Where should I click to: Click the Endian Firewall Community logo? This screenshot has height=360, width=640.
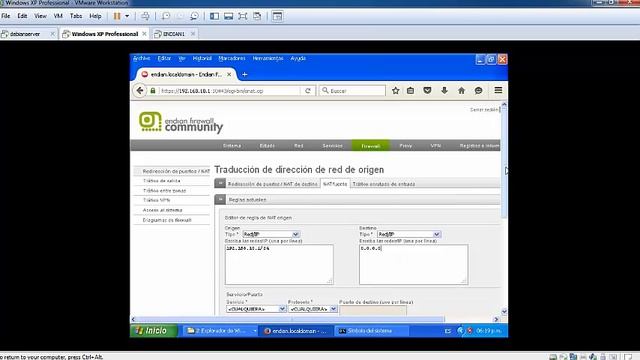[x=181, y=122]
